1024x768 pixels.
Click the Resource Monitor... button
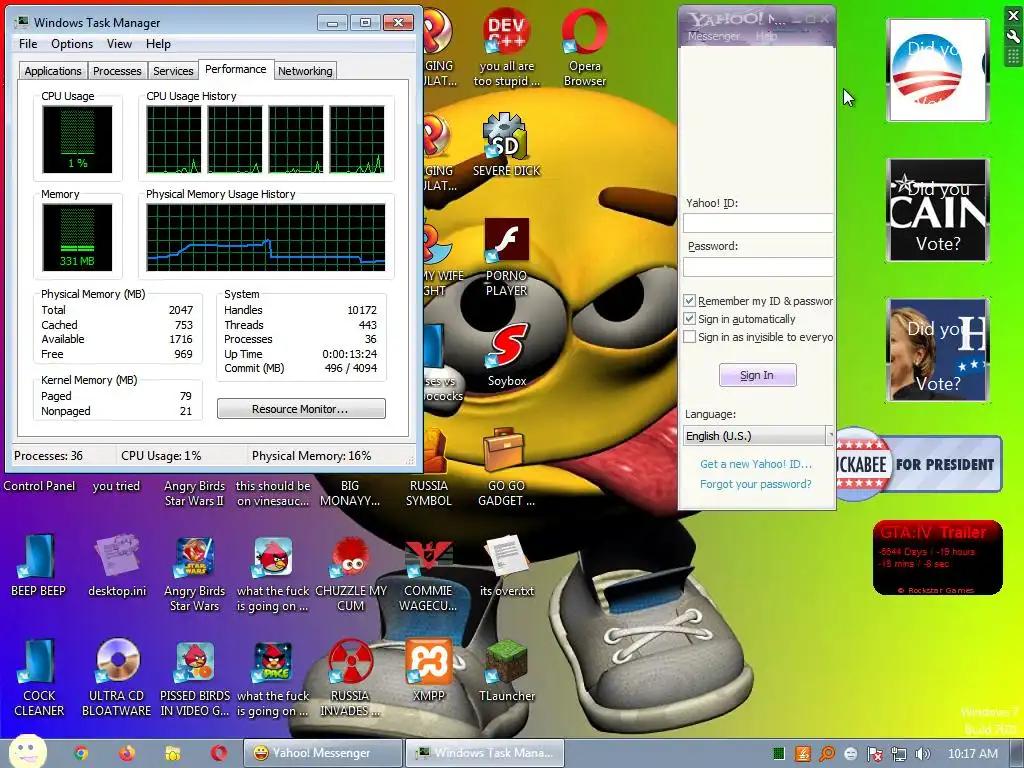click(301, 409)
